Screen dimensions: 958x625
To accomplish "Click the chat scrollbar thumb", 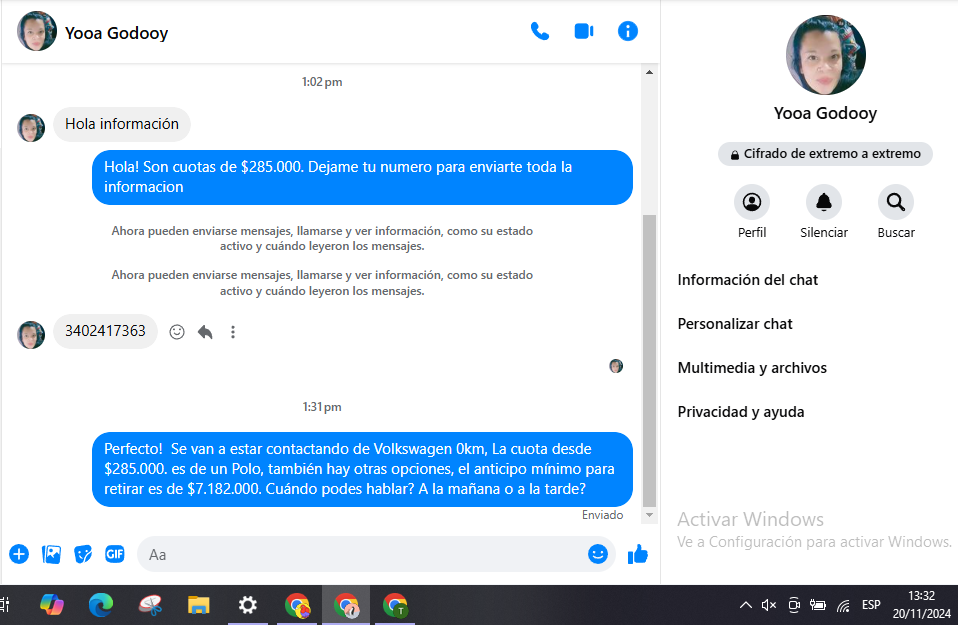I will point(649,360).
